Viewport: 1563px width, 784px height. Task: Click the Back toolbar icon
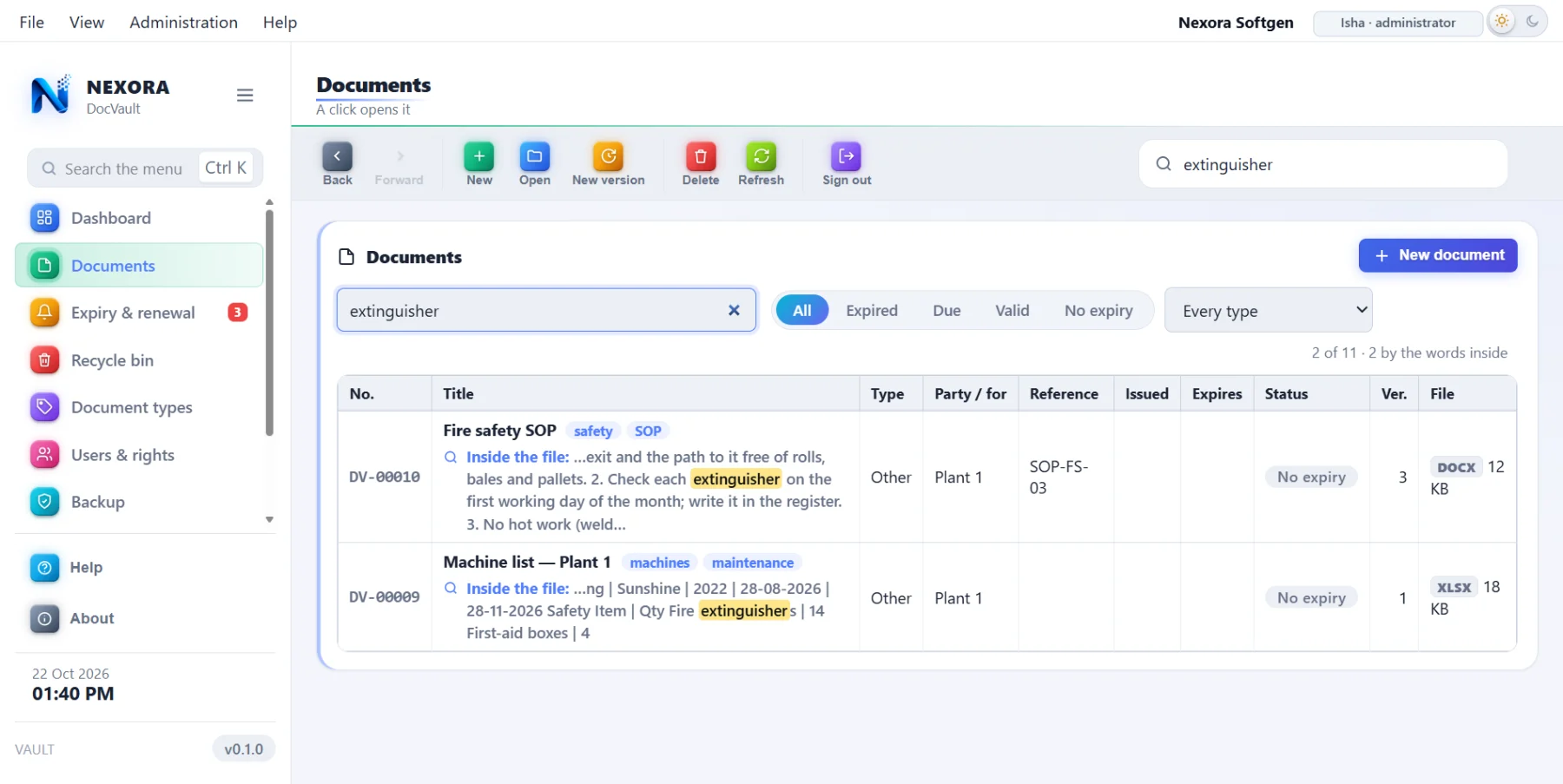(x=337, y=157)
